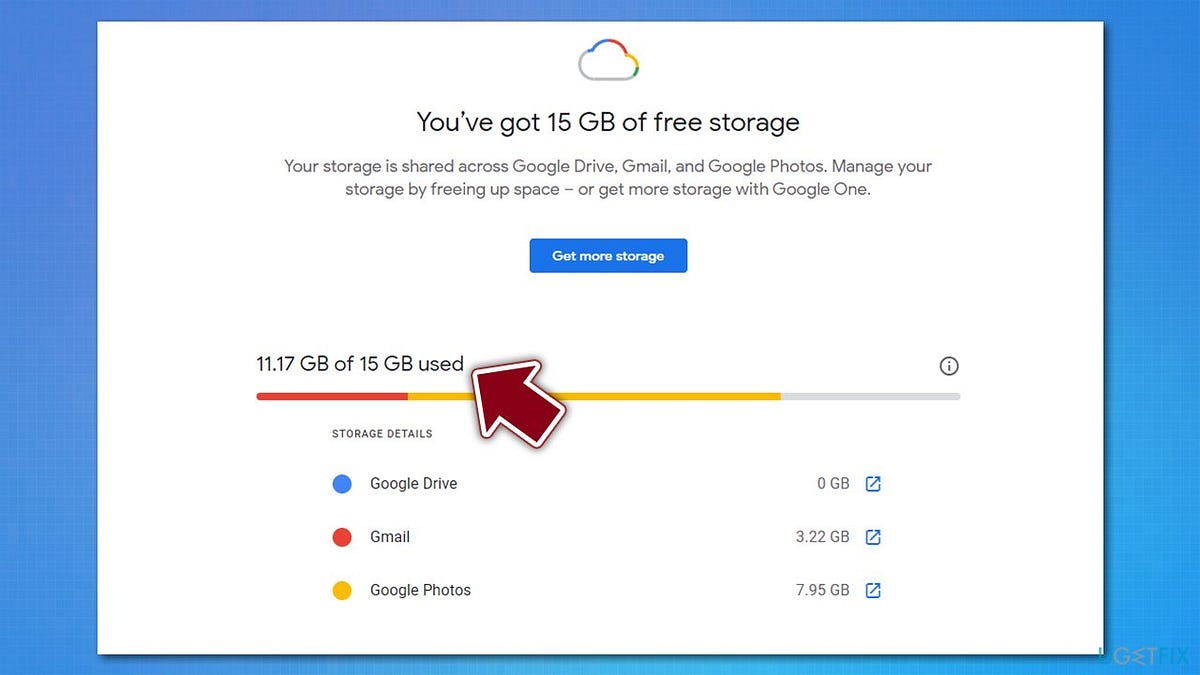Screen dimensions: 1200x675
Task: Open Google Photos via its external link icon
Action: coord(873,590)
